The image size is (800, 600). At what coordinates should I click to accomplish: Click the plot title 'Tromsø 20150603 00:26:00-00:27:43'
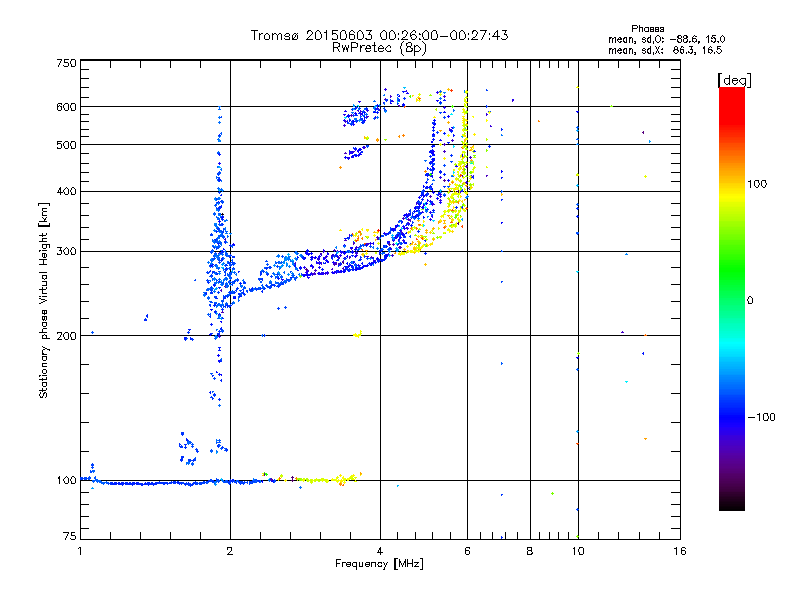pos(379,35)
